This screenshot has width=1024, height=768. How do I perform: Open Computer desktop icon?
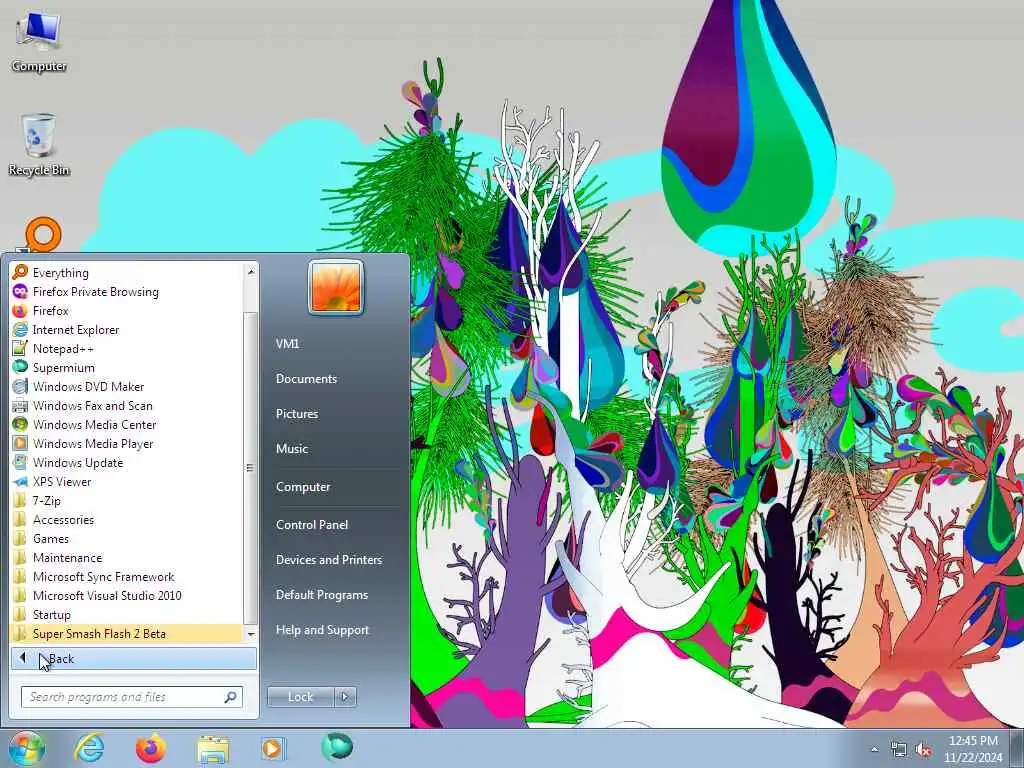39,40
